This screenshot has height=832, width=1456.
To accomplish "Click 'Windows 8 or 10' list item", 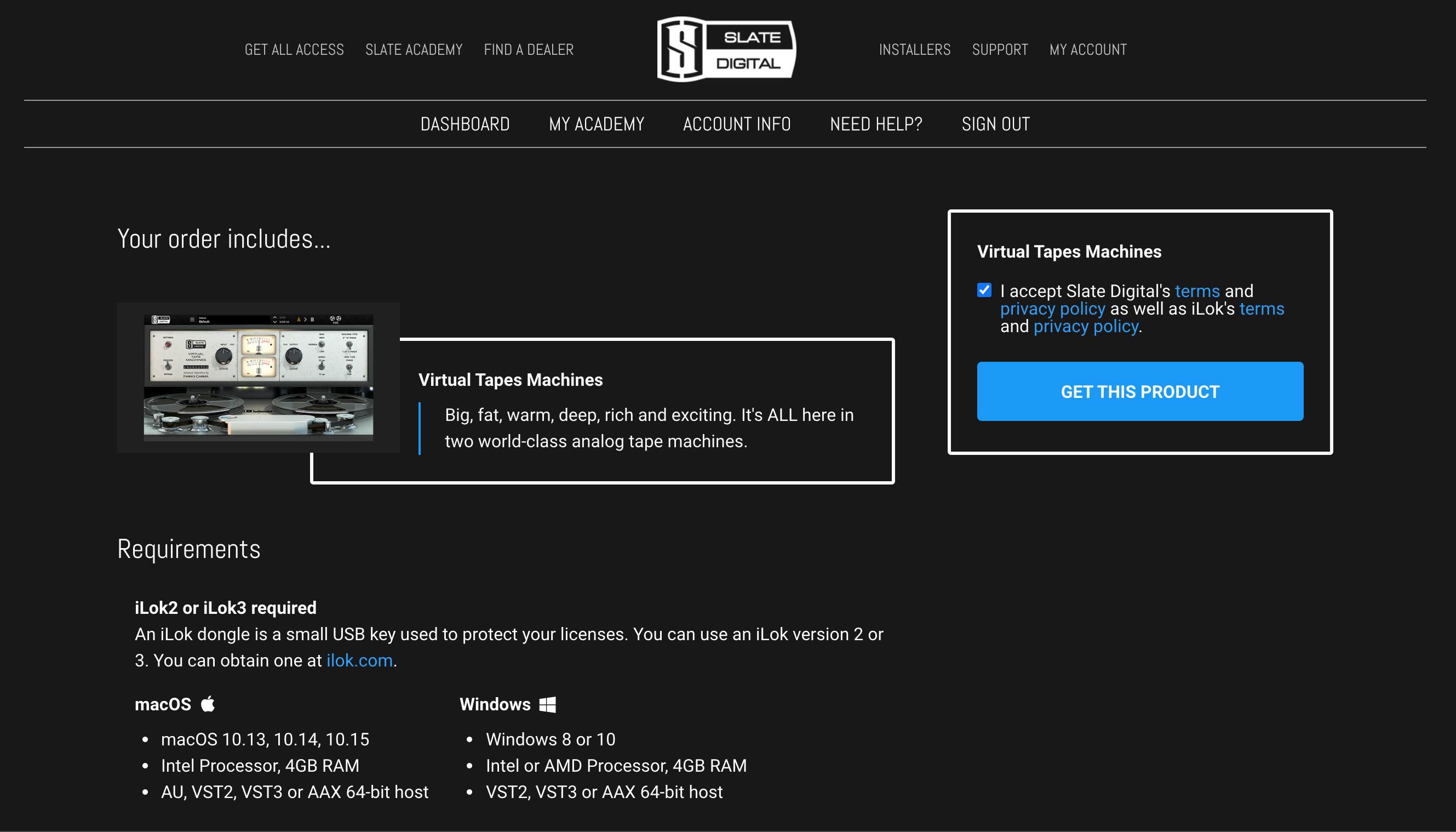I will tap(551, 739).
